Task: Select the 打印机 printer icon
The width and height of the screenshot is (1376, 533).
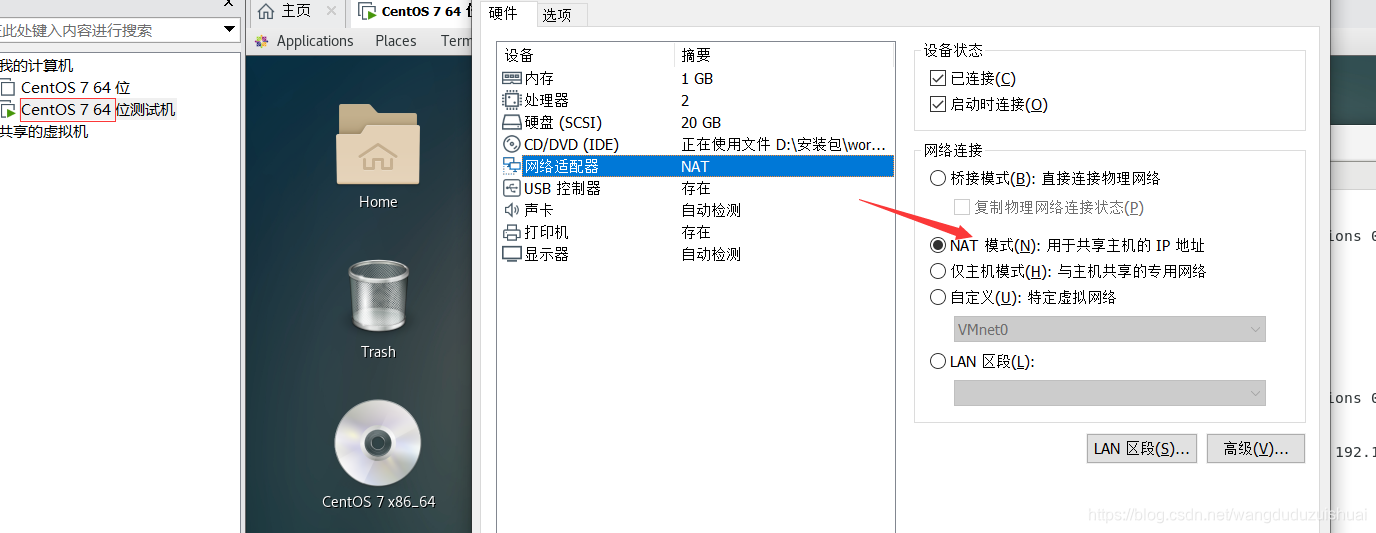Action: pos(511,232)
